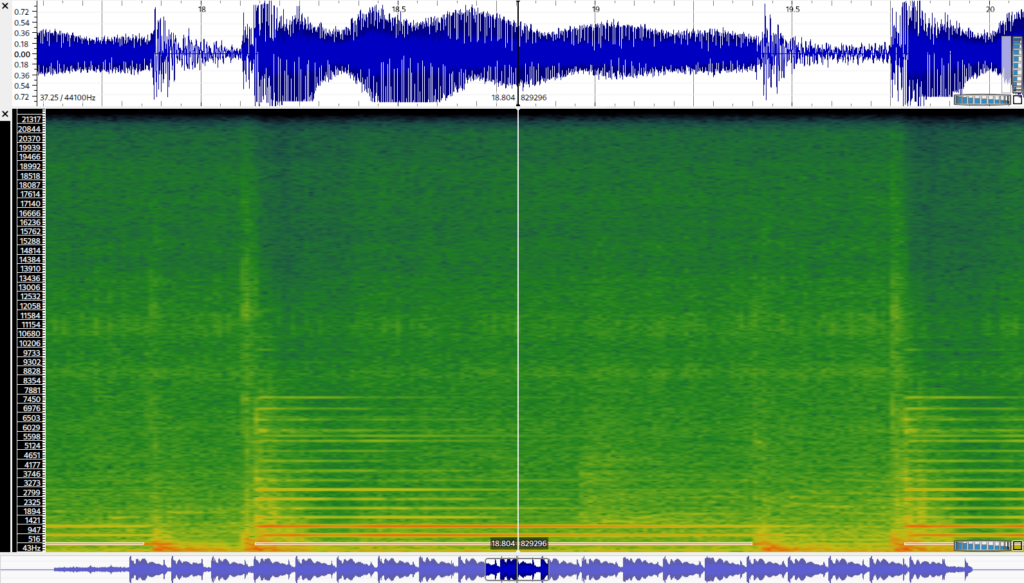Viewport: 1024px width, 583px height.
Task: Click the spectrogram zoom reset square
Action: click(x=1017, y=545)
